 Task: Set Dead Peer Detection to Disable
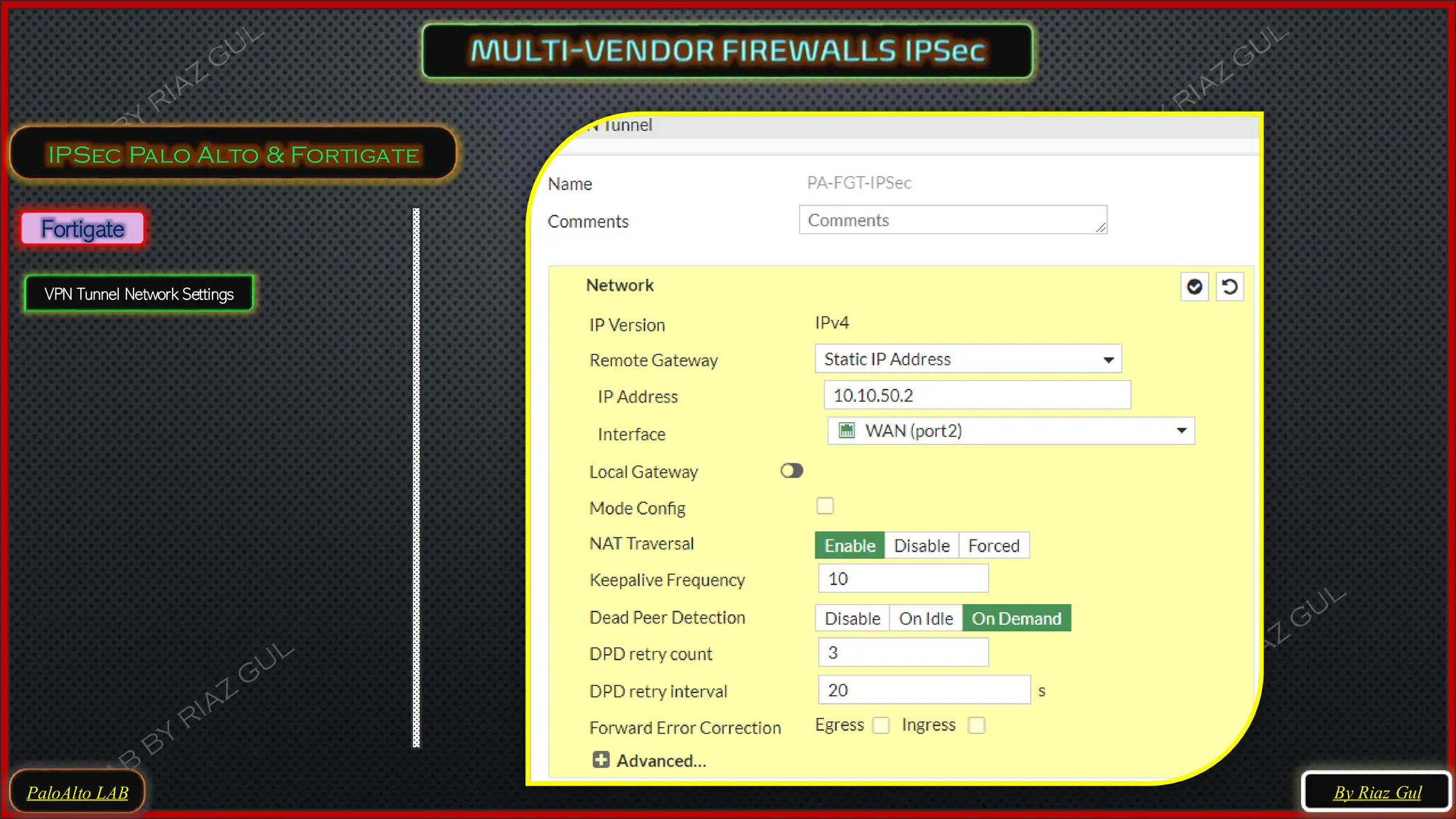pyautogui.click(x=852, y=618)
